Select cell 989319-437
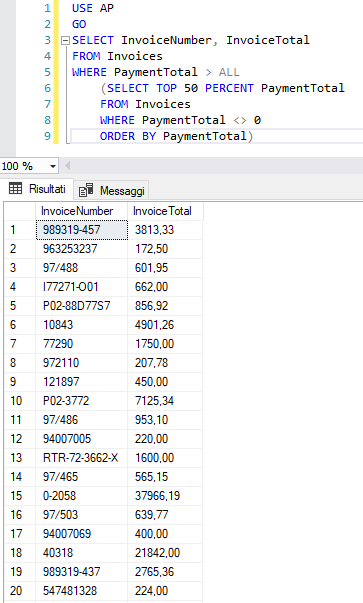 click(x=82, y=572)
